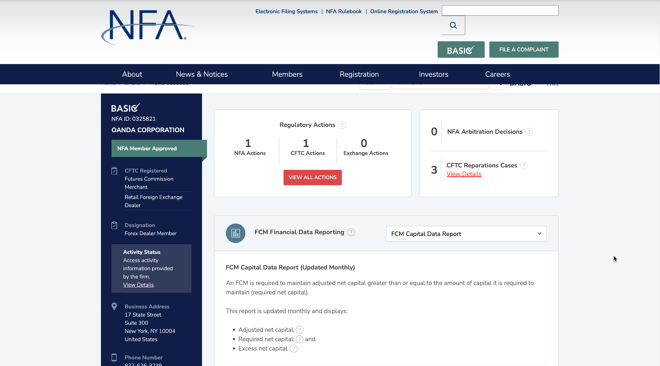Open Online Registration System link
The height and width of the screenshot is (366, 660).
click(x=404, y=11)
